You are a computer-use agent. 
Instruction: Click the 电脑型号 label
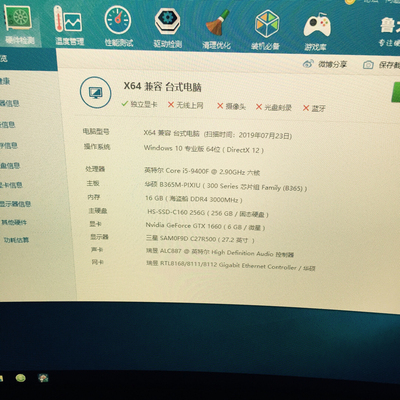[96, 131]
